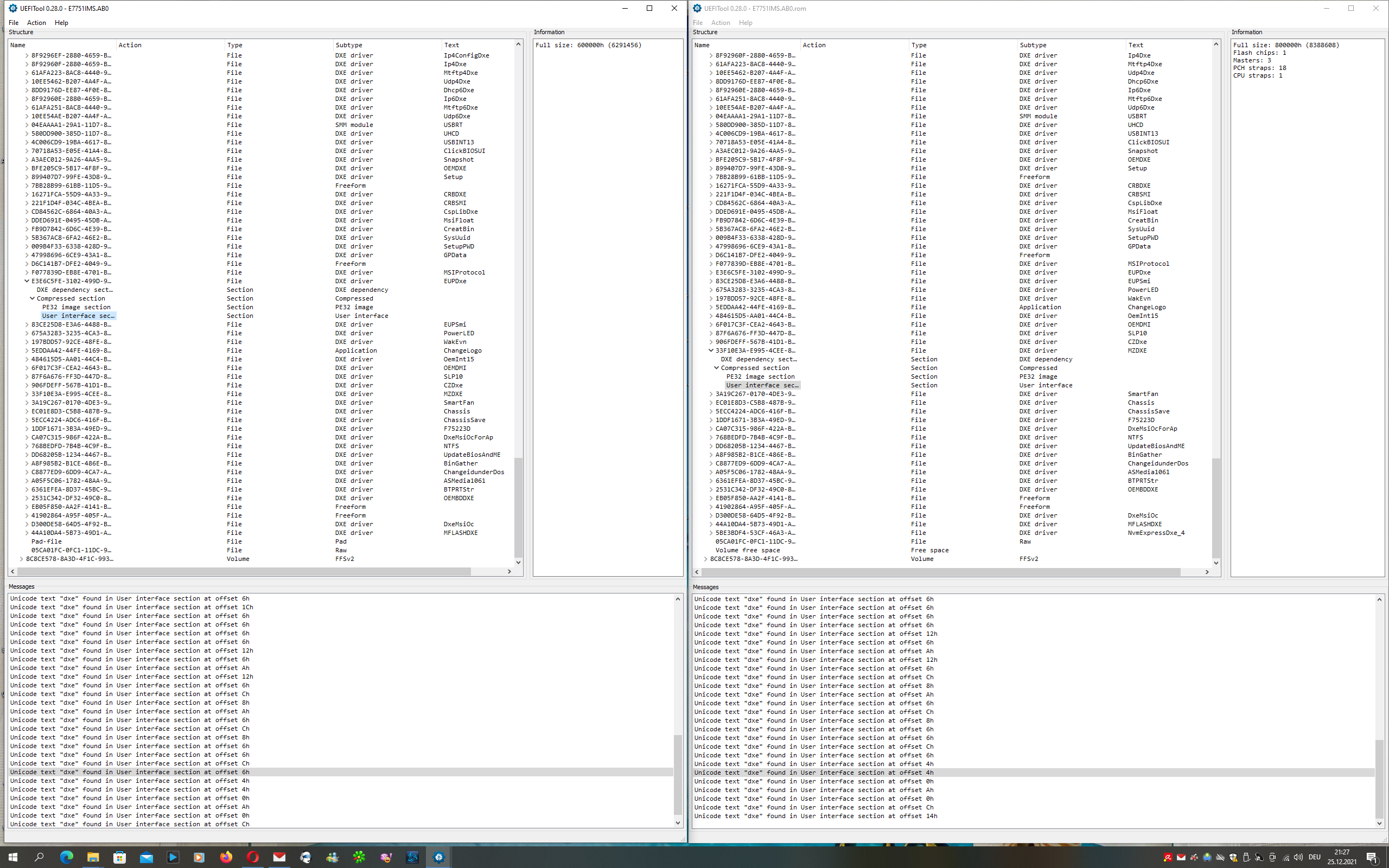Viewport: 1389px width, 868px height.
Task: Collapse the 33F10E3A-E995-4CEE MZDXE file in the right window
Action: point(711,350)
